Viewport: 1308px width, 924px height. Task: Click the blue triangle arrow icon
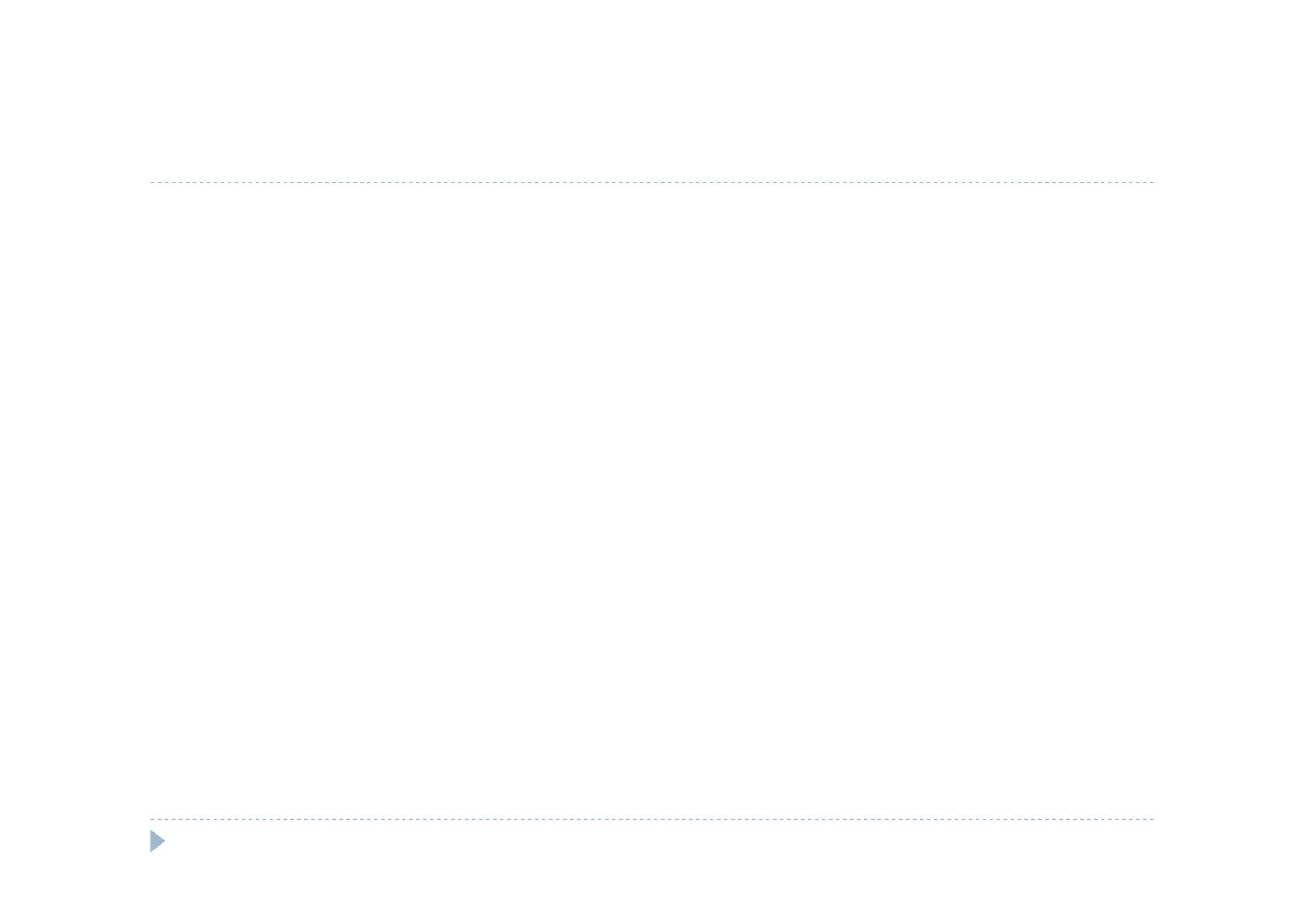coord(157,841)
